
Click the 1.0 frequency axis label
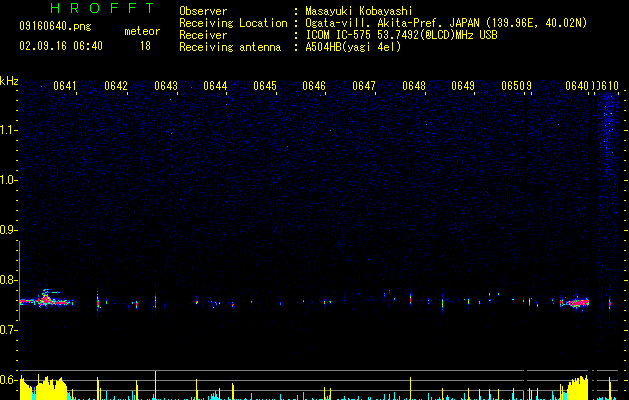[8, 180]
